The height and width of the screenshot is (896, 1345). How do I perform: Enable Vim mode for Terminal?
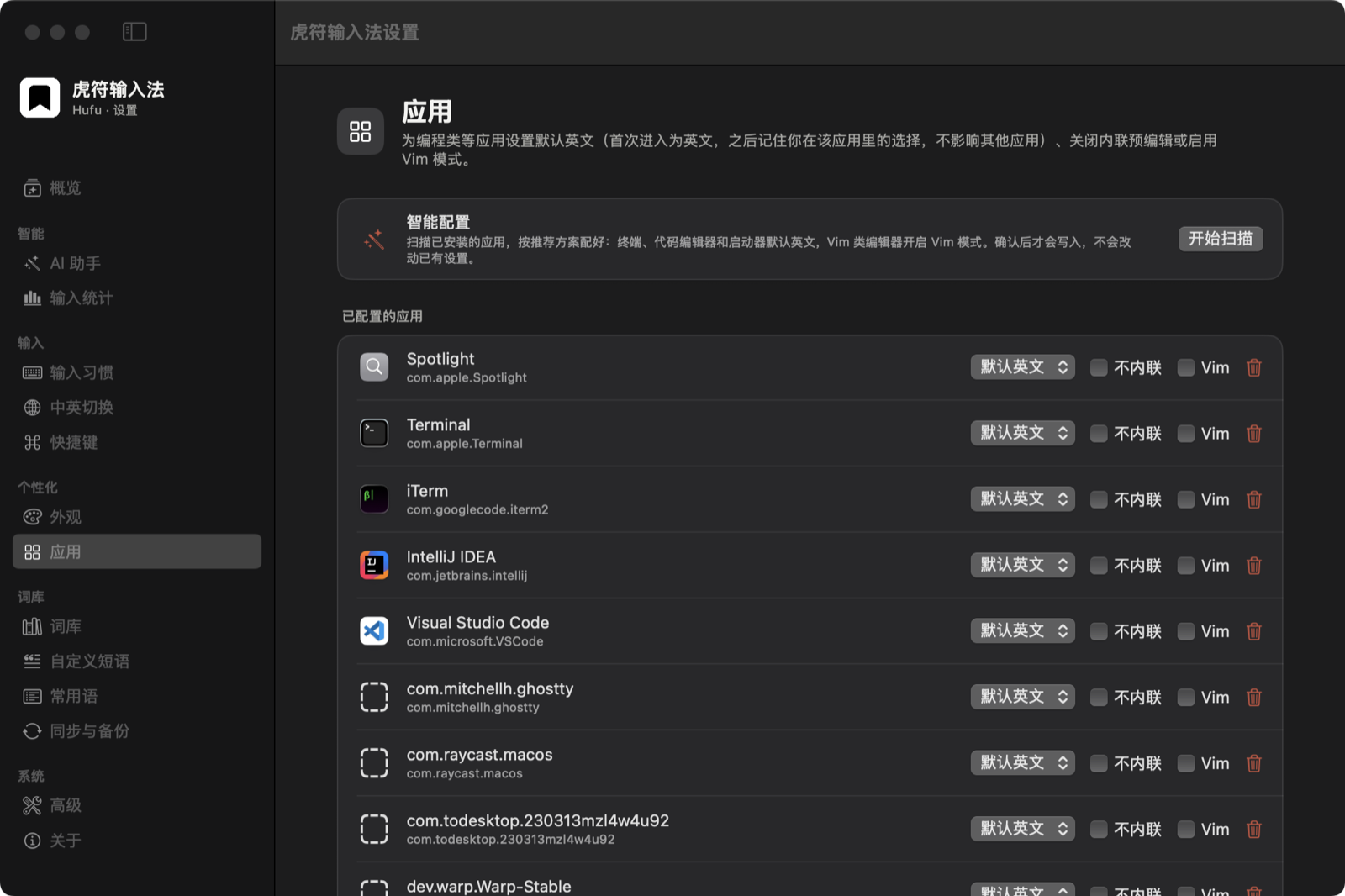1186,434
